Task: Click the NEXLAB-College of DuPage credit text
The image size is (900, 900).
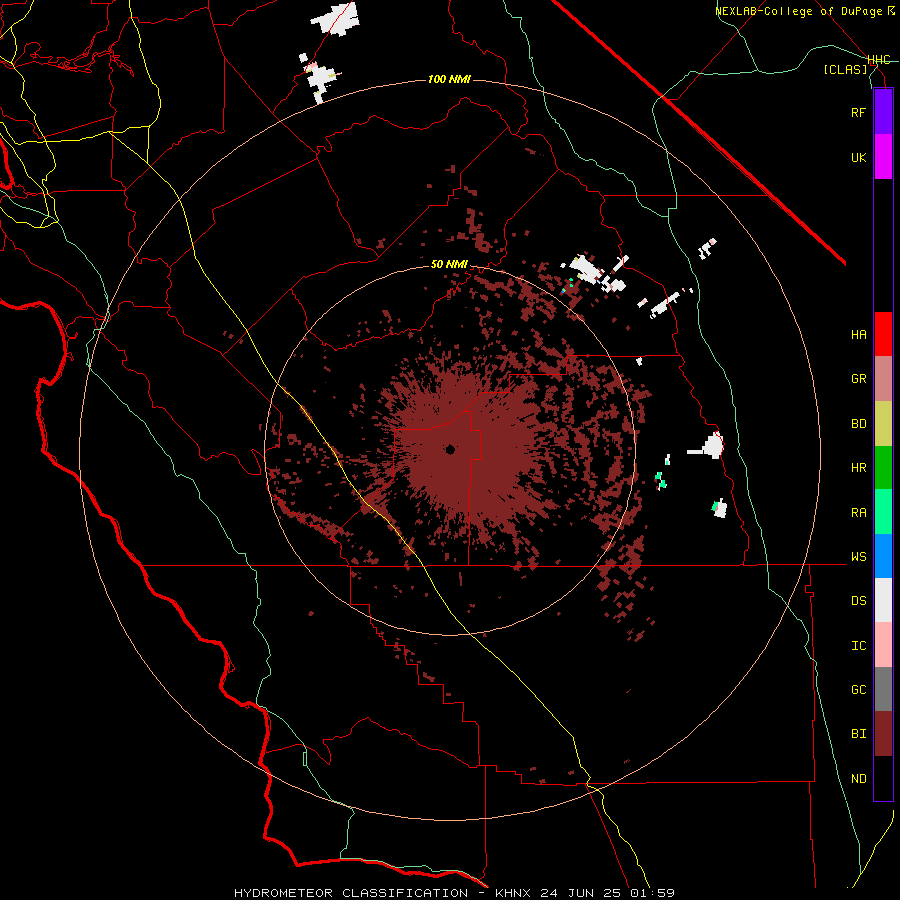Action: tap(800, 11)
